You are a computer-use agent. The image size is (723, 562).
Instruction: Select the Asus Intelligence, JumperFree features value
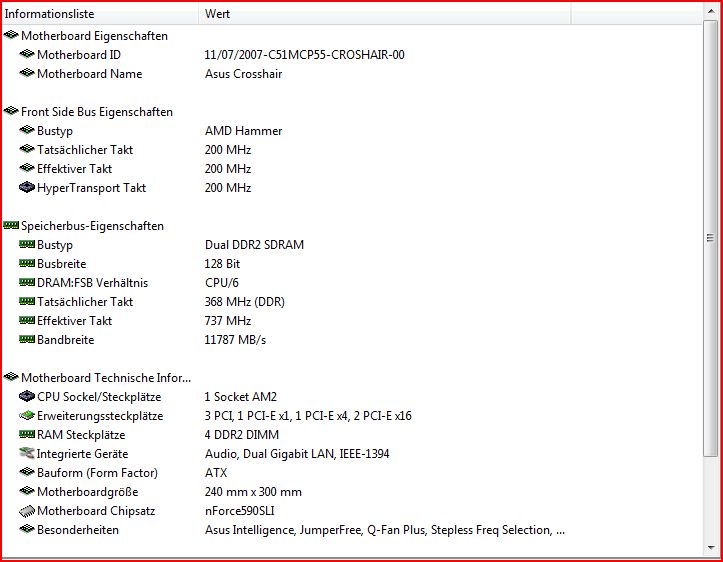[385, 530]
